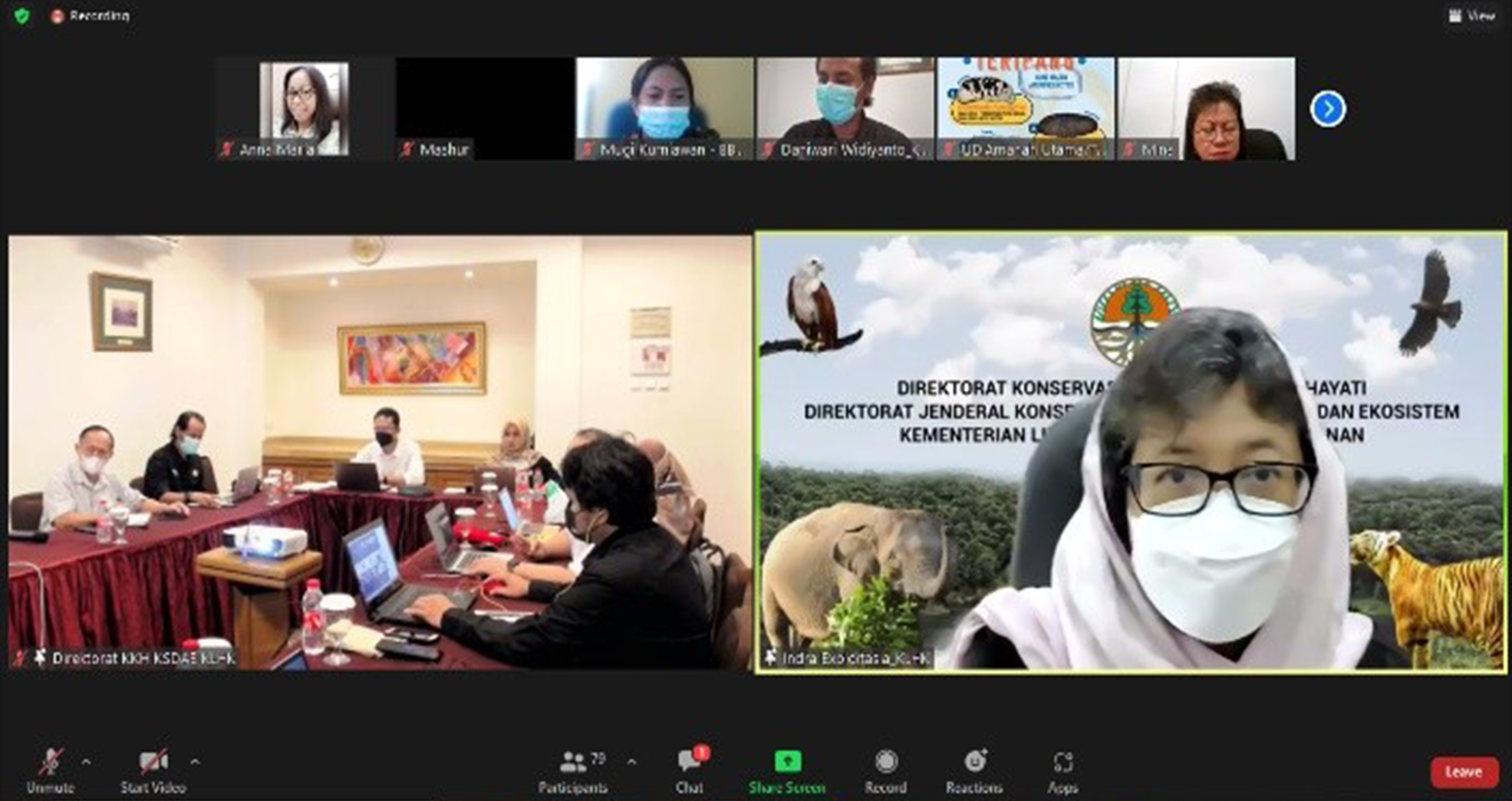
Task: Open the Apps icon
Action: [1062, 762]
